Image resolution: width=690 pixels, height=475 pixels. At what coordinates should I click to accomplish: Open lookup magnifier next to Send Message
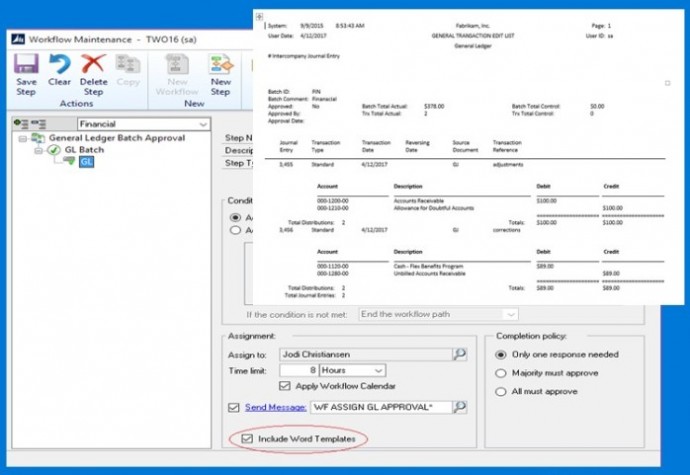(x=459, y=407)
